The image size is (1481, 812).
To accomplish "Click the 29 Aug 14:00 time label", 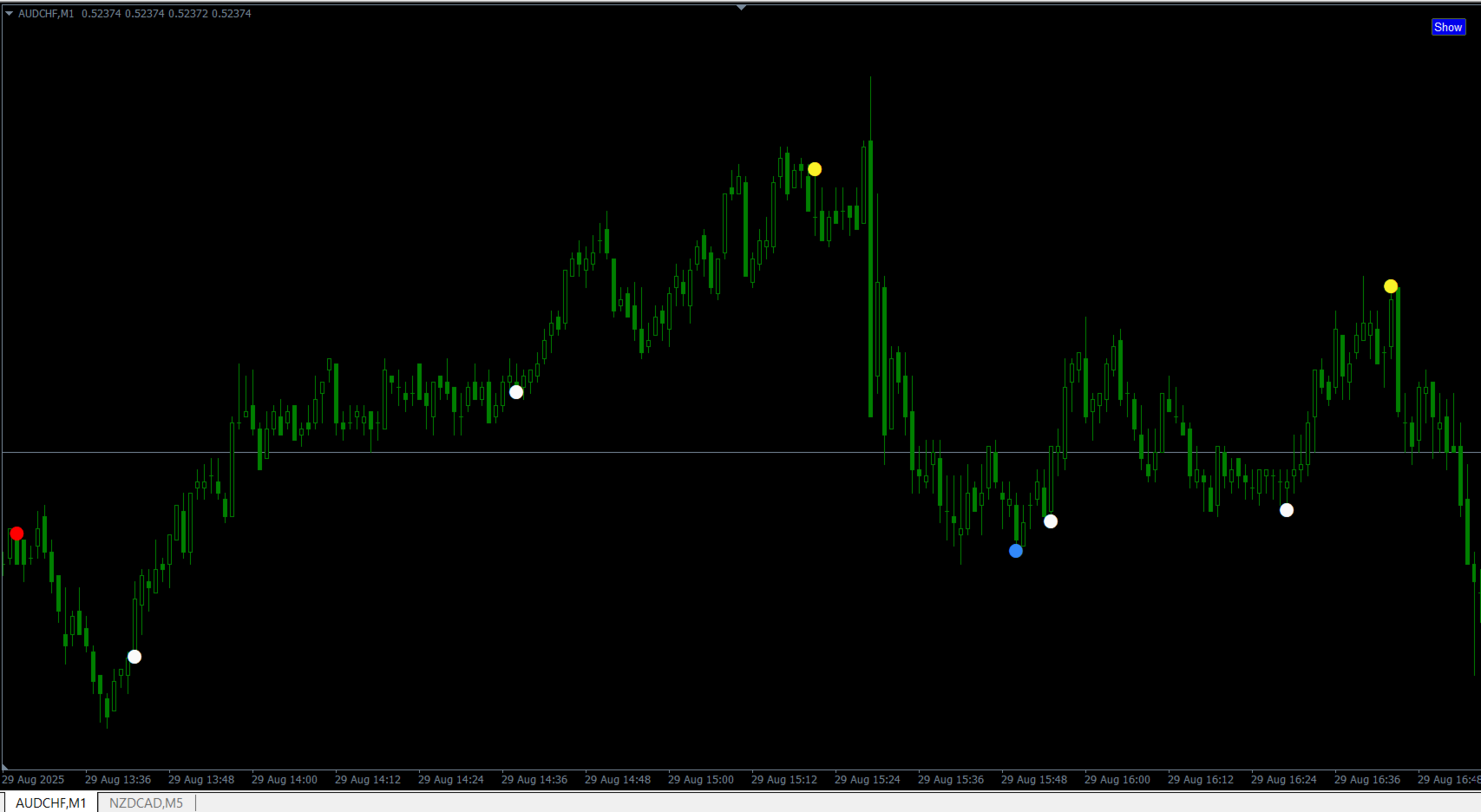I will pos(285,780).
